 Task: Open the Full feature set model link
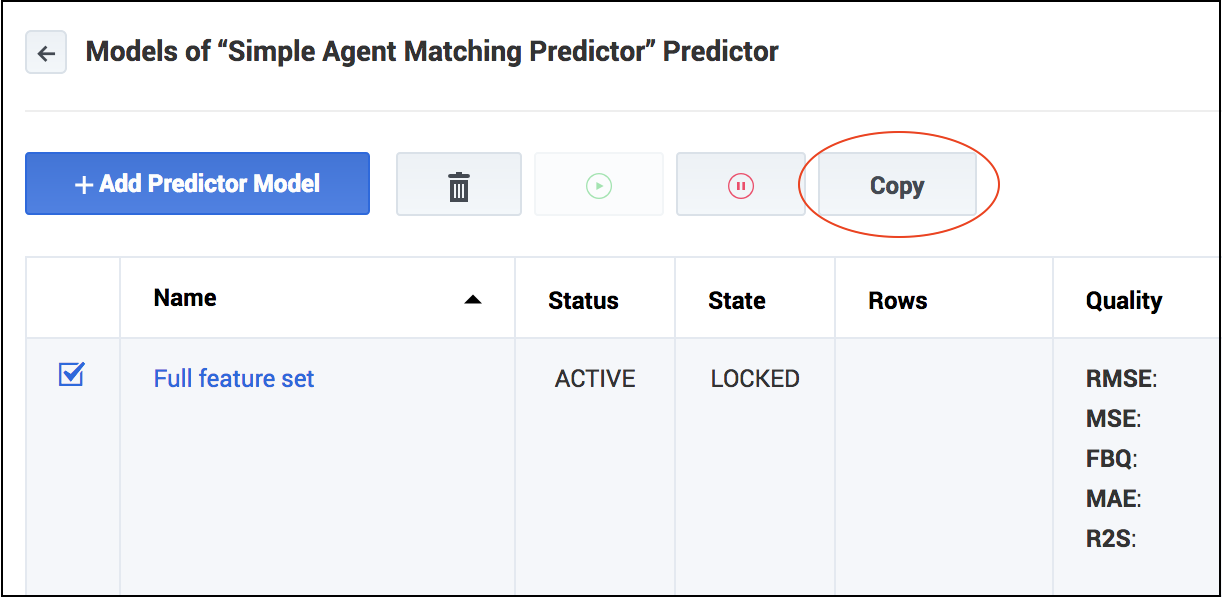234,379
